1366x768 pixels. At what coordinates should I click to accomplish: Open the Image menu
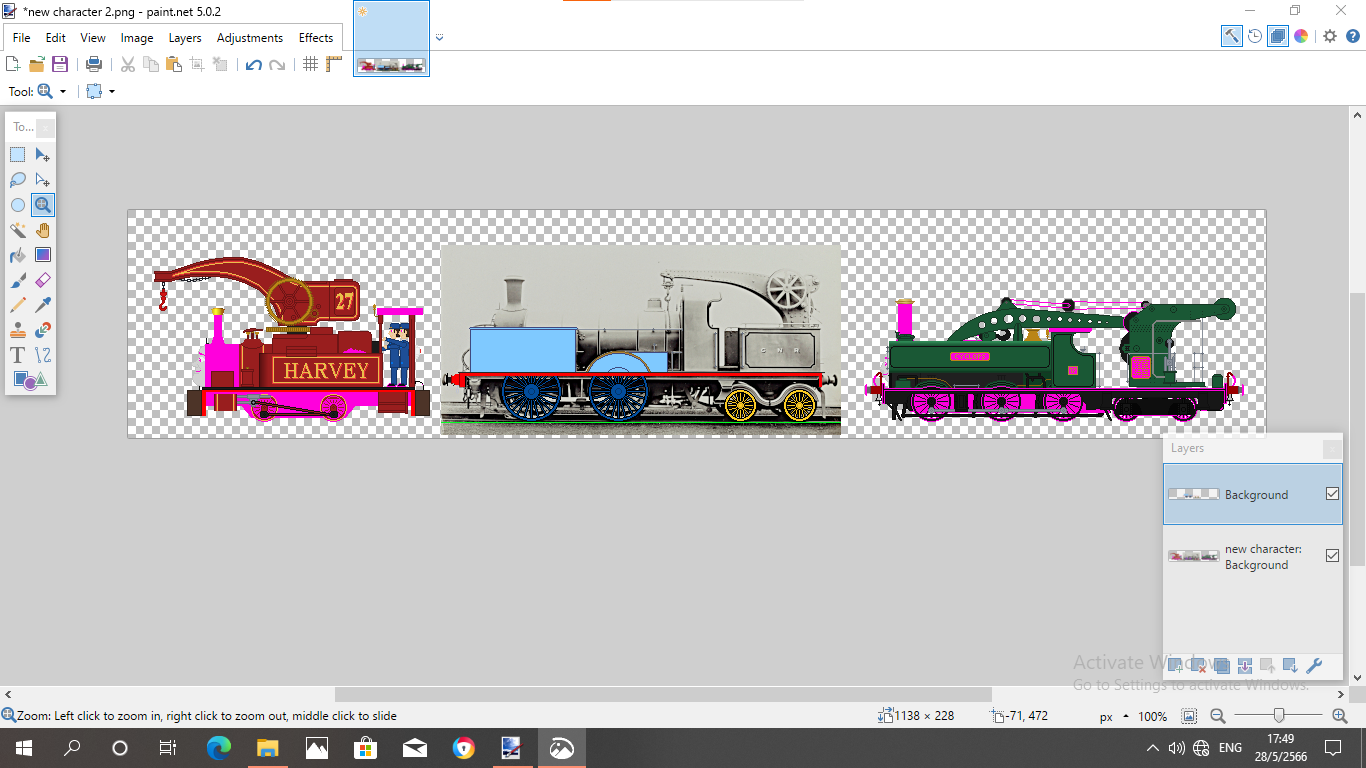pos(137,38)
